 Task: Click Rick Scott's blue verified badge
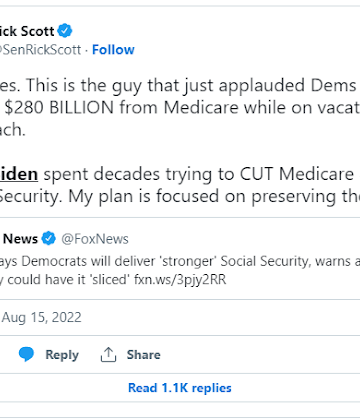(65, 31)
